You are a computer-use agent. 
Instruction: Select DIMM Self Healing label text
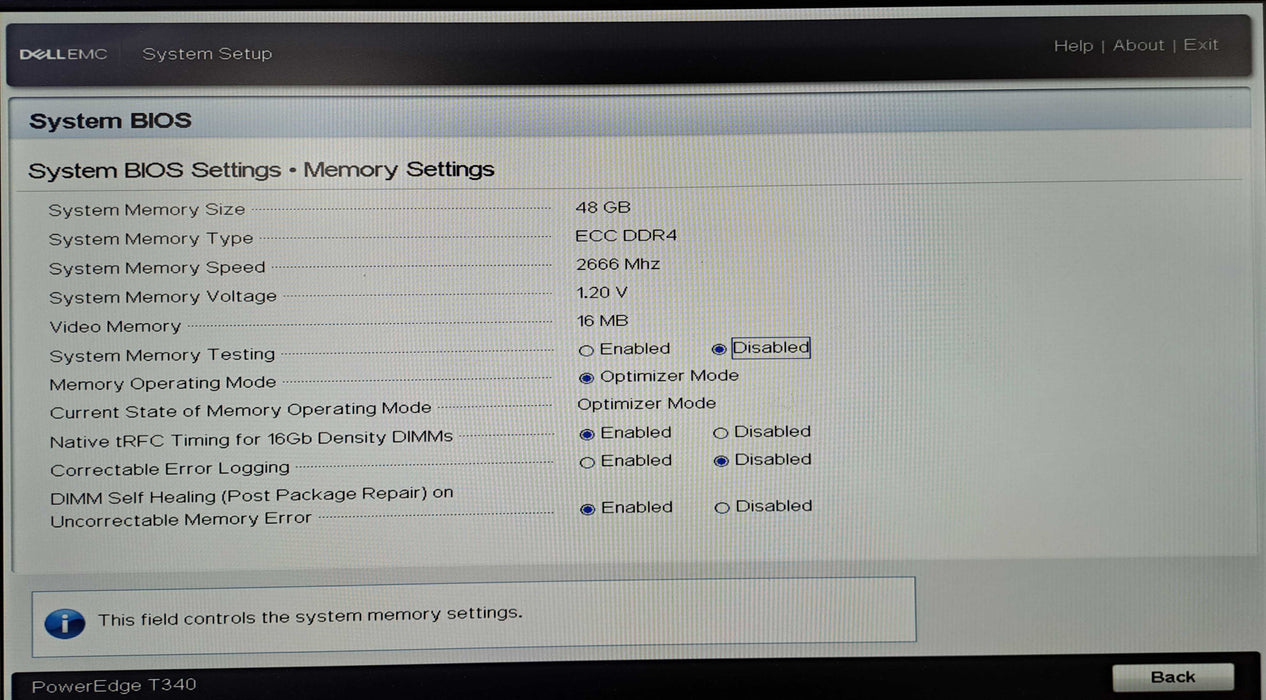click(252, 507)
